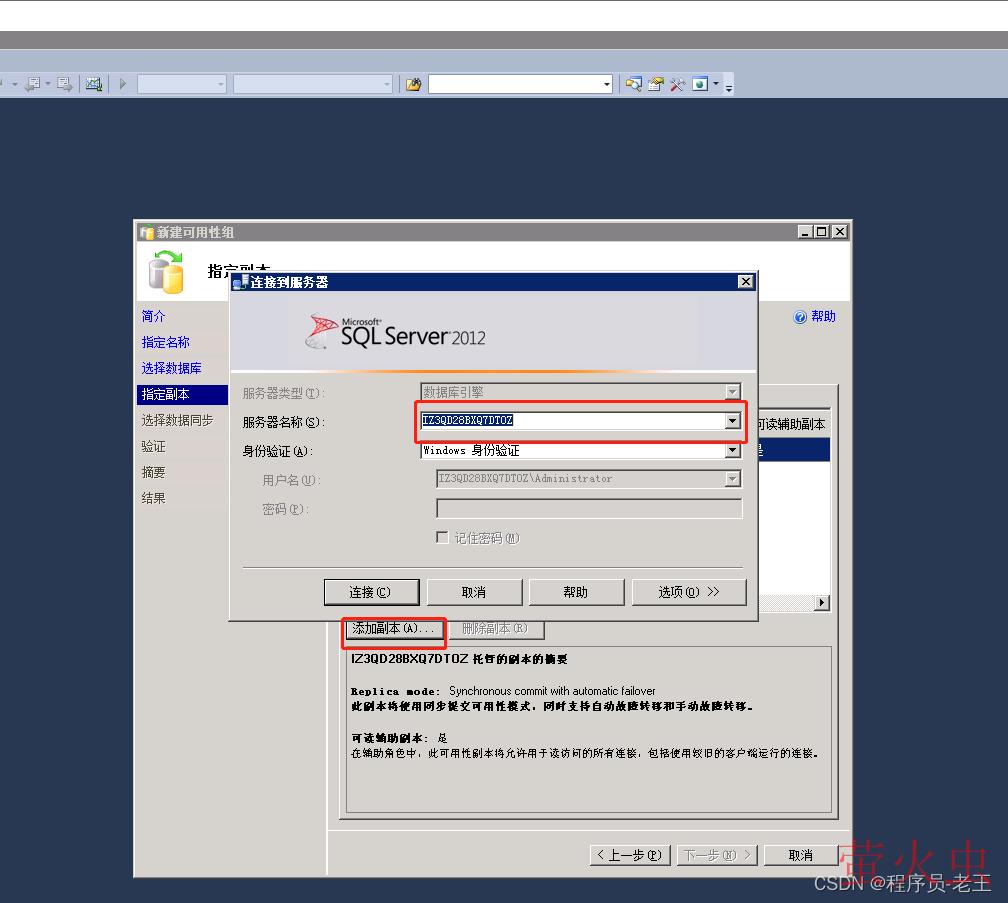The image size is (1008, 903).
Task: Open the 身份验证 dropdown list
Action: (732, 451)
